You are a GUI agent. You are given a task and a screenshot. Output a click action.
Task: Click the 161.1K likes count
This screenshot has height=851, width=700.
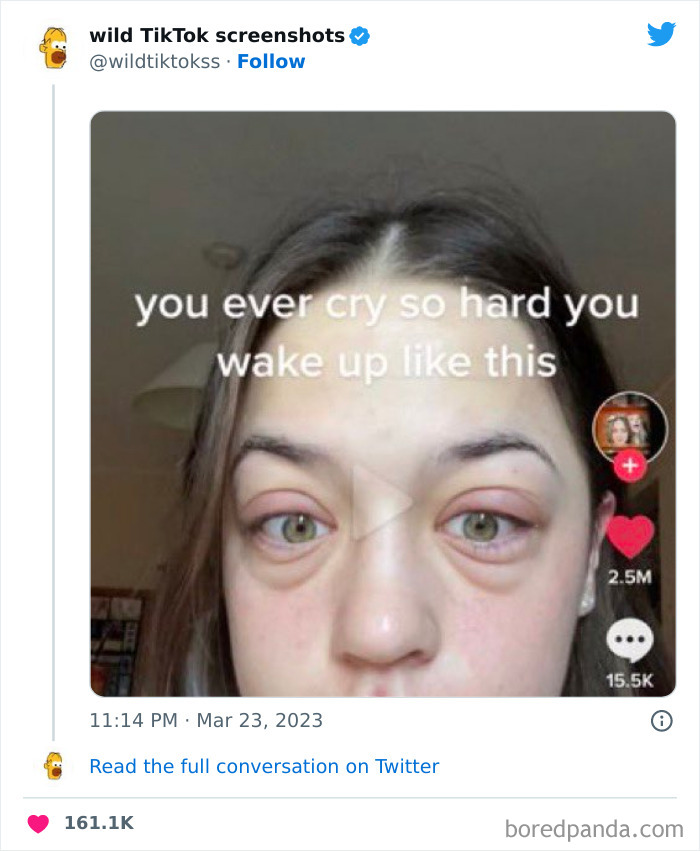[x=98, y=823]
